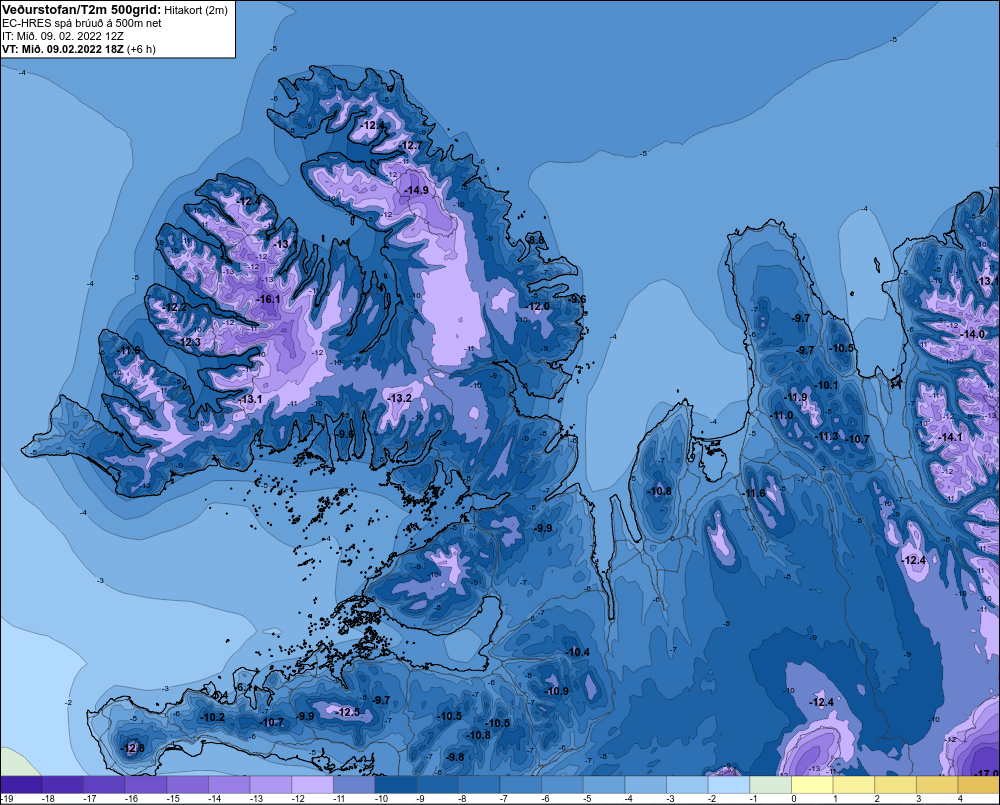Select legend swatch between -10 and -9
Screen dimensions: 1000x805
(396, 785)
